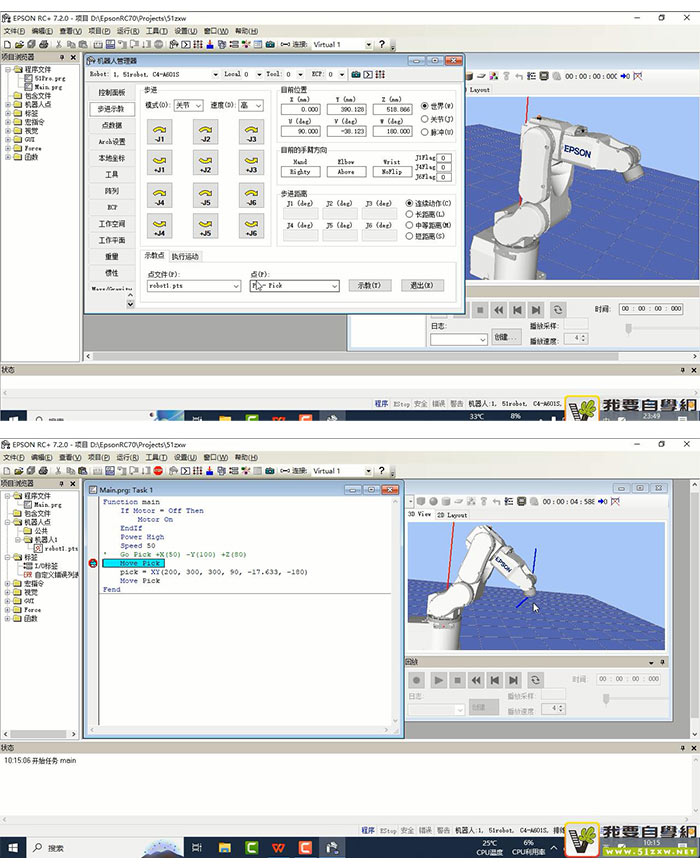Open the 工作空间 side tab
Viewport: 700px width, 866px height.
coord(112,224)
